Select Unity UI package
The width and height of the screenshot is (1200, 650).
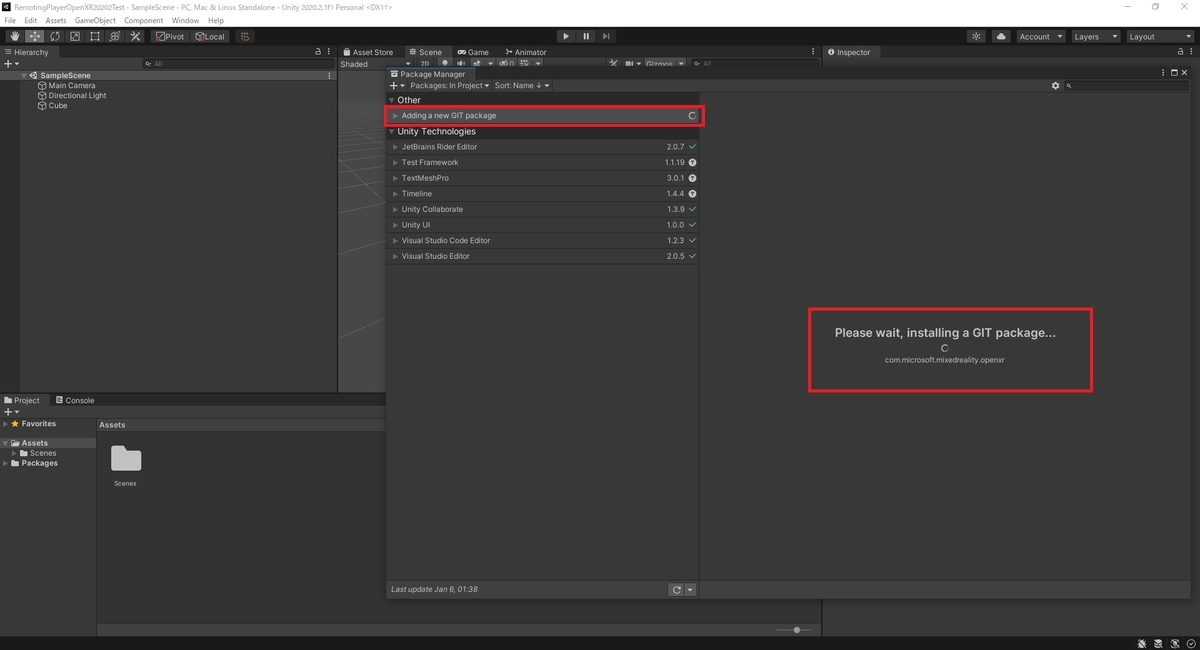click(x=543, y=225)
